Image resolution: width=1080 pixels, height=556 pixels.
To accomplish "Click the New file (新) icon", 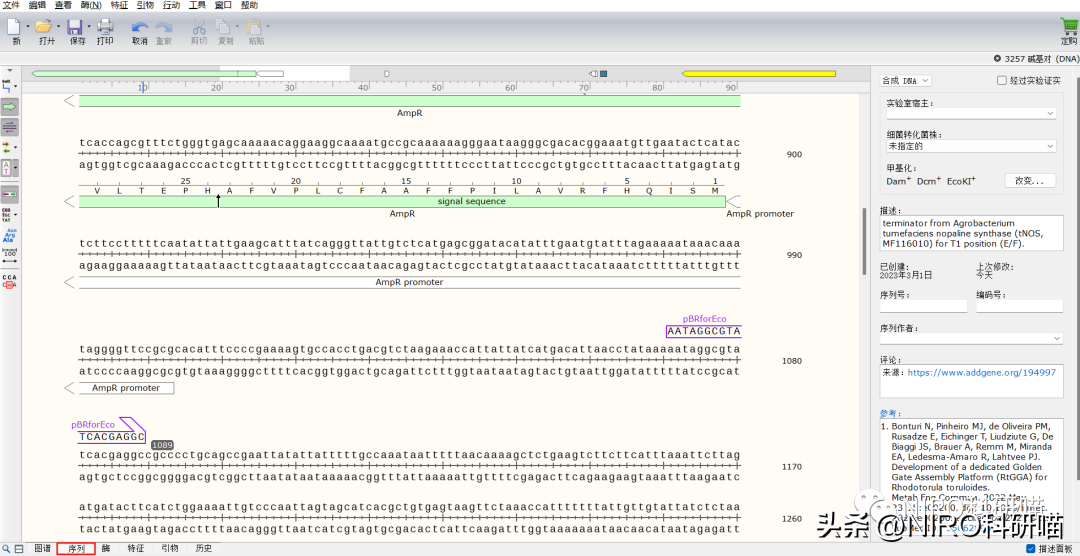I will point(14,27).
